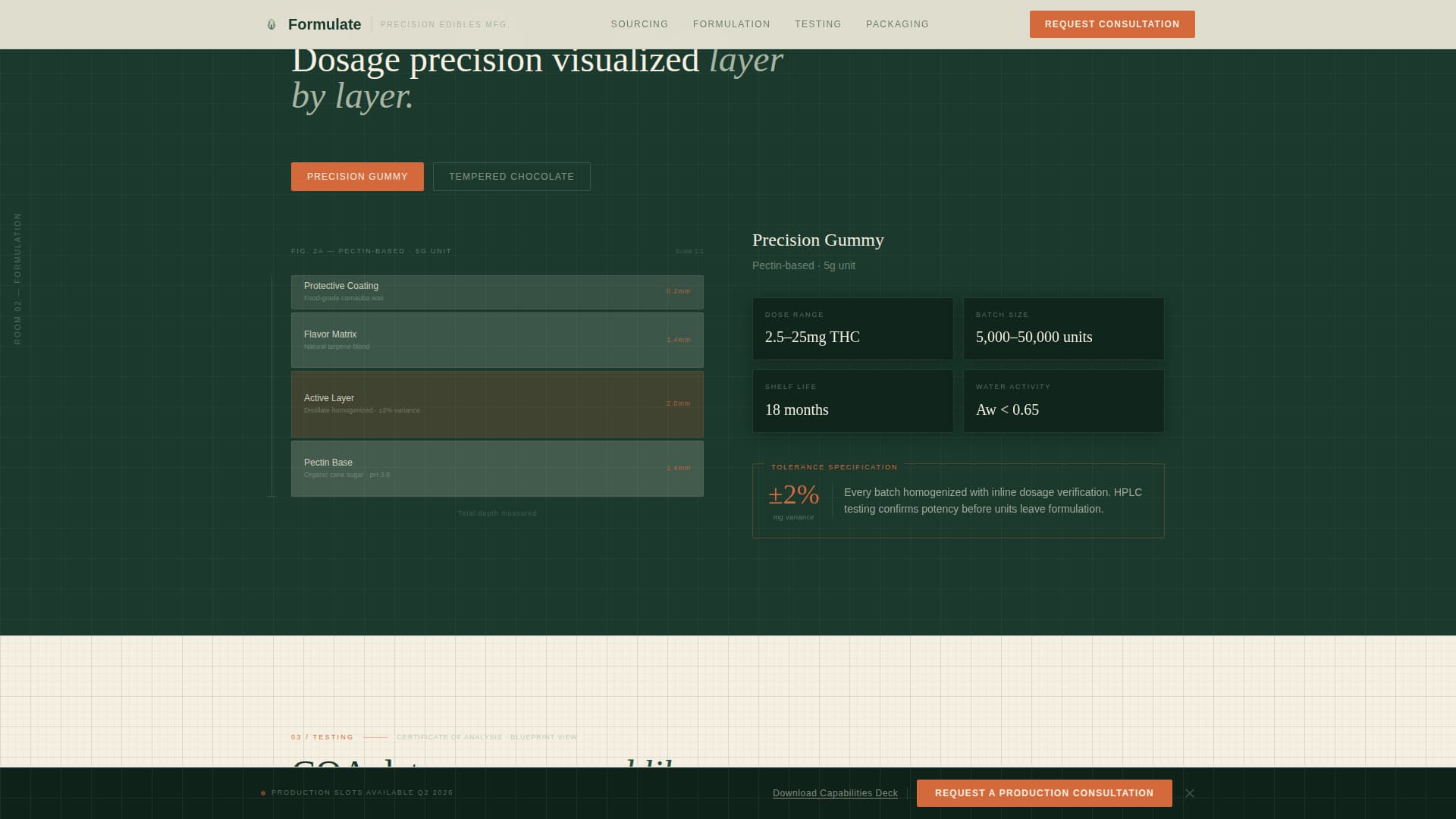Viewport: 1456px width, 819px height.
Task: Select the Pectin Base layer bar
Action: pos(497,469)
